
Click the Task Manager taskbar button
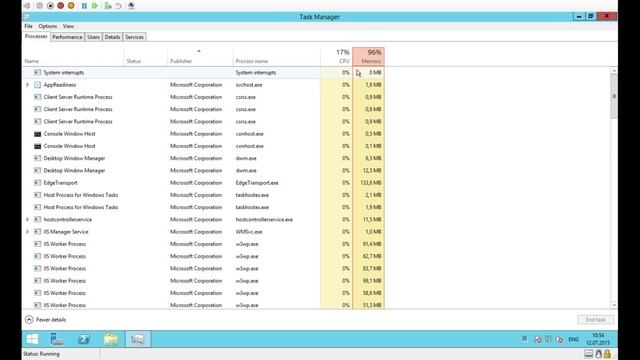138,339
